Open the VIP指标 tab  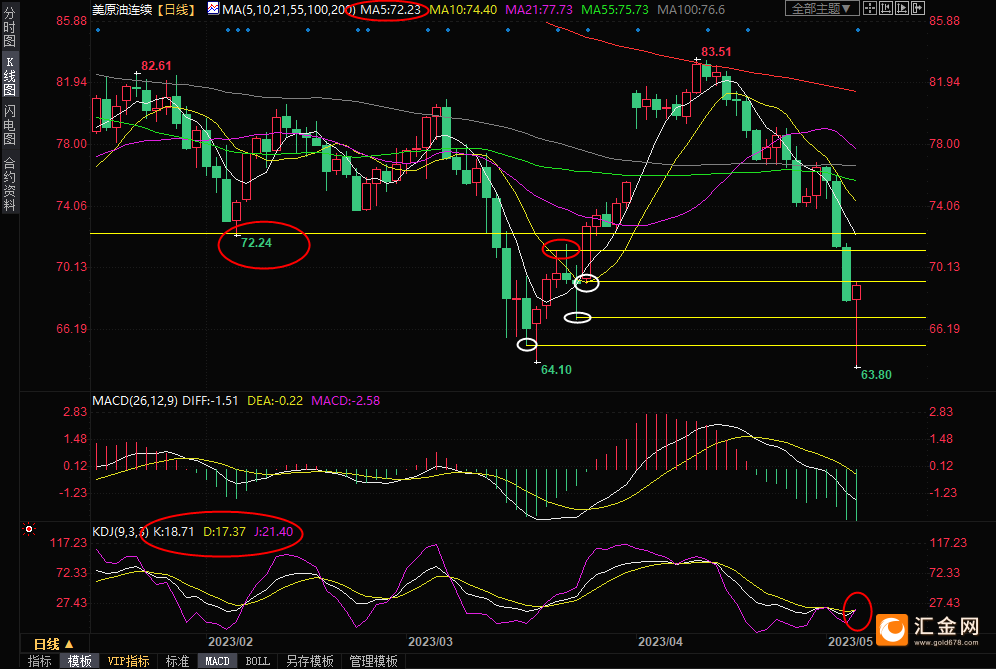(x=128, y=661)
